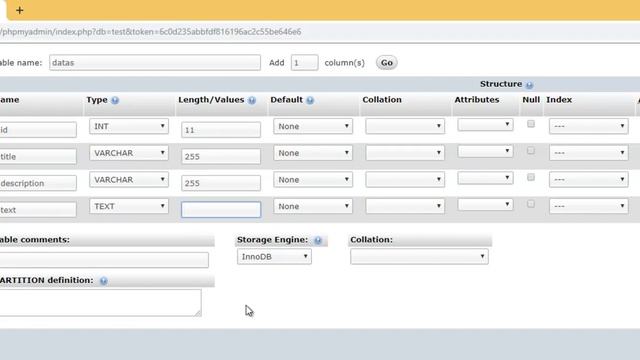This screenshot has height=360, width=640.
Task: Open table Collation dropdown
Action: [419, 257]
